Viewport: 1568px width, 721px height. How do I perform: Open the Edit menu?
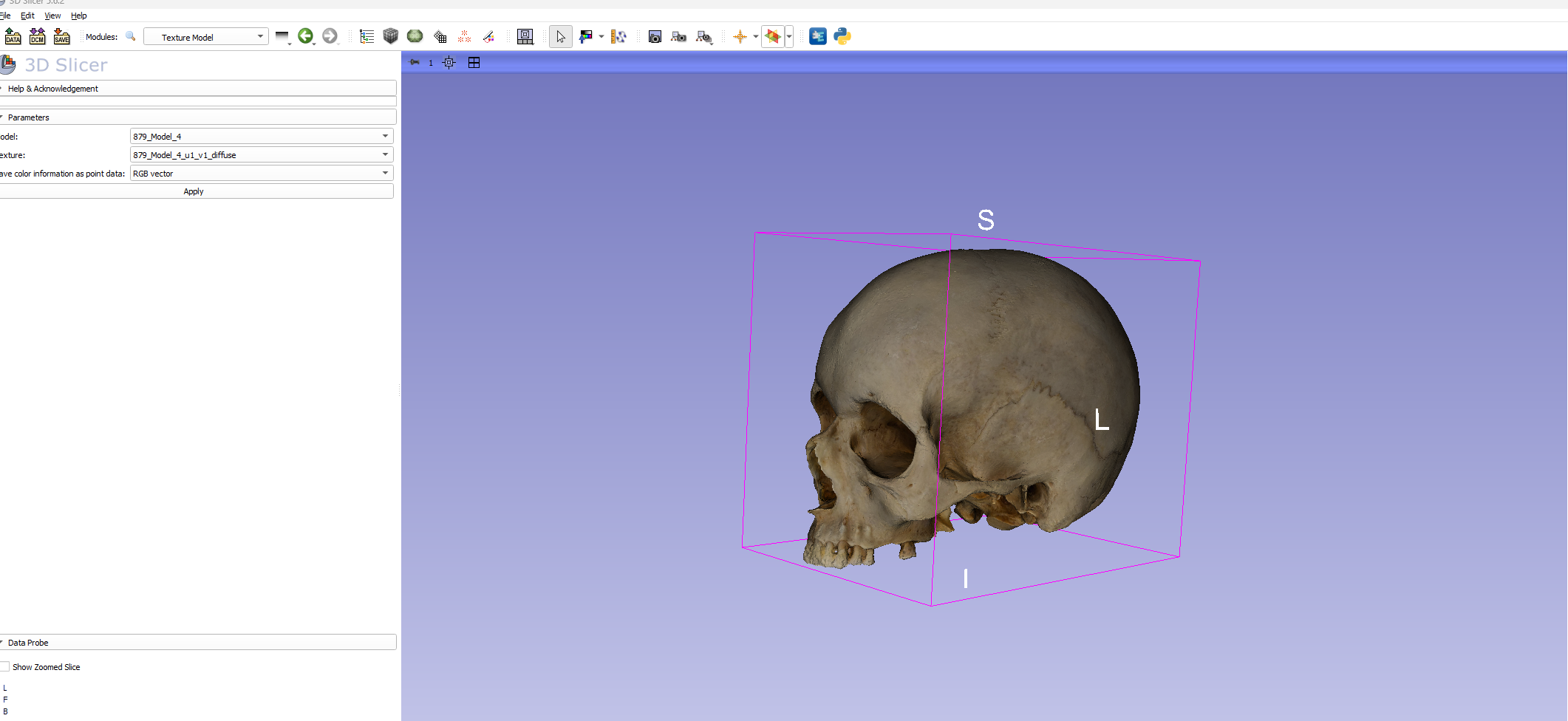click(x=27, y=16)
